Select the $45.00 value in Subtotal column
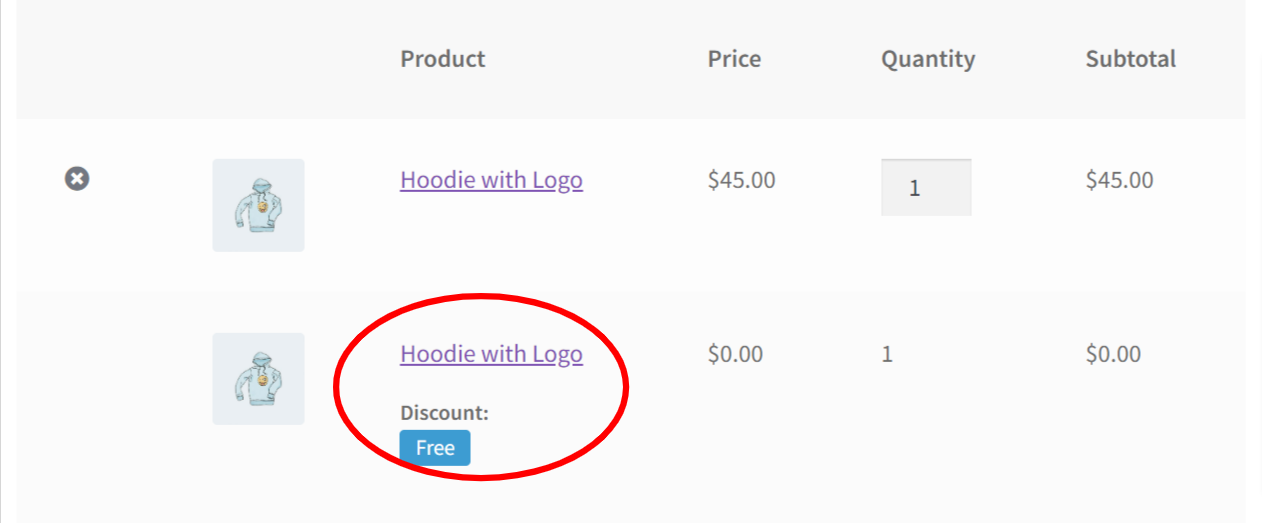 (x=1119, y=180)
